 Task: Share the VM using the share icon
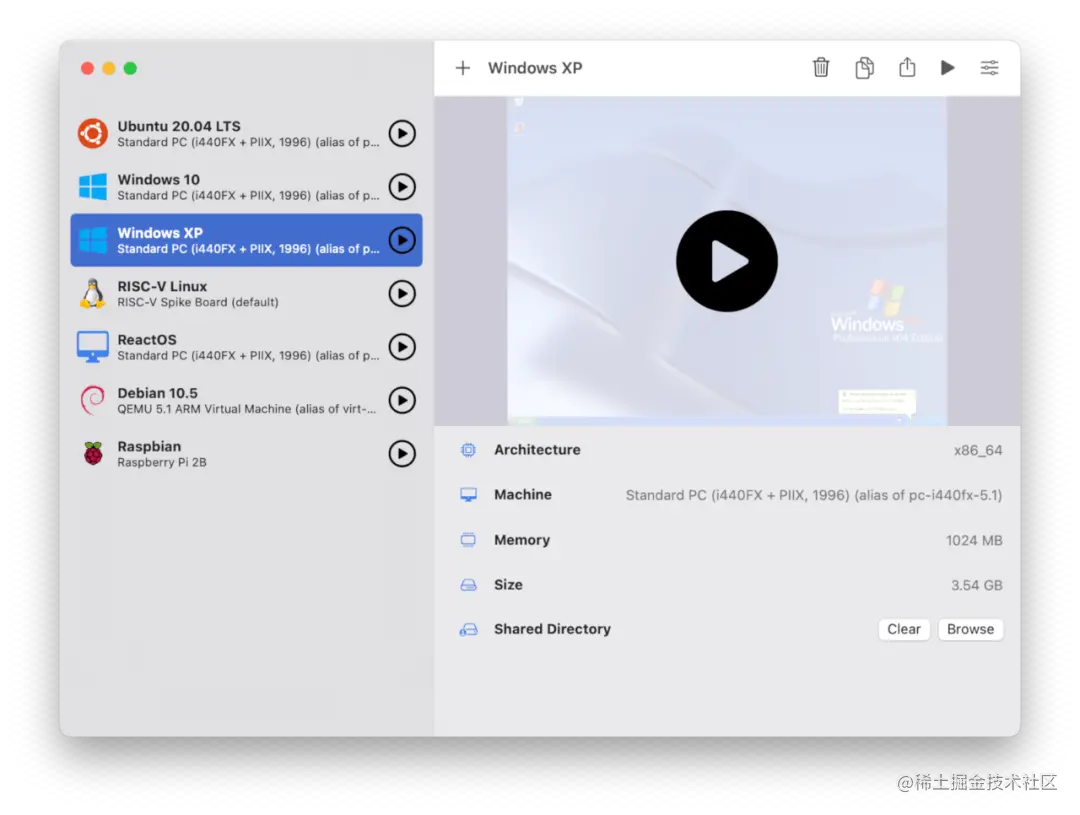(907, 67)
